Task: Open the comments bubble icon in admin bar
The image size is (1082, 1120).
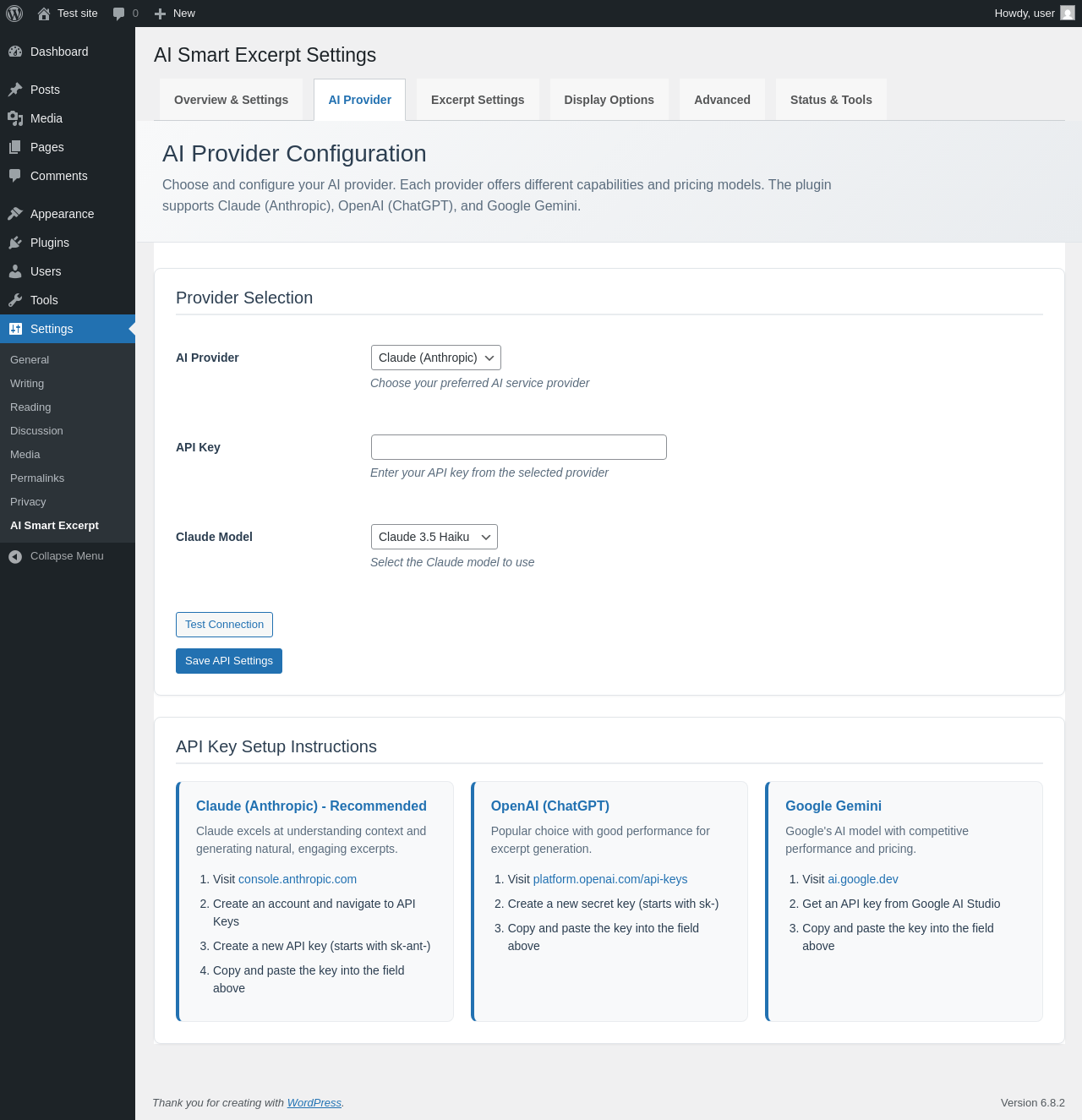Action: 118,14
